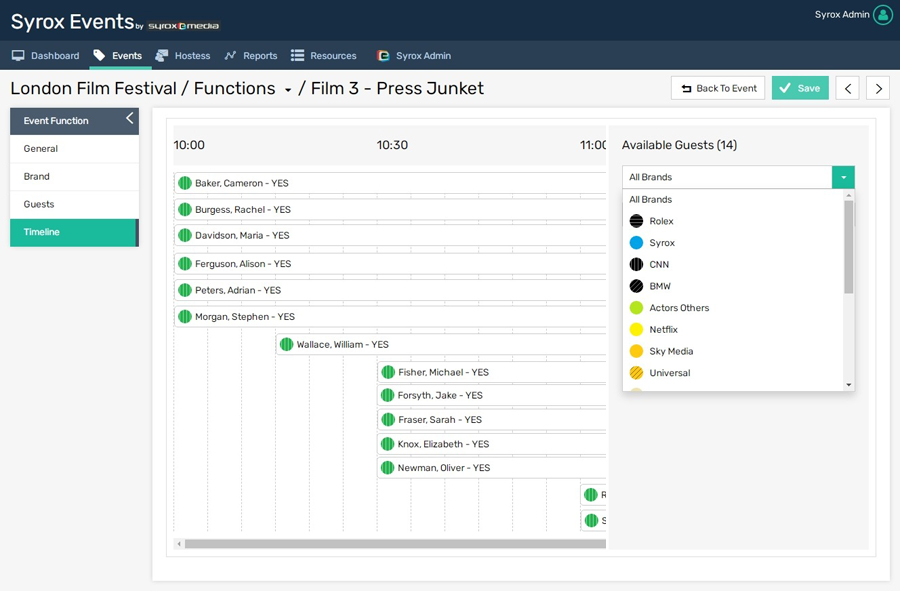Click the brand list scrollbar down arrow
This screenshot has width=900, height=591.
tap(849, 385)
